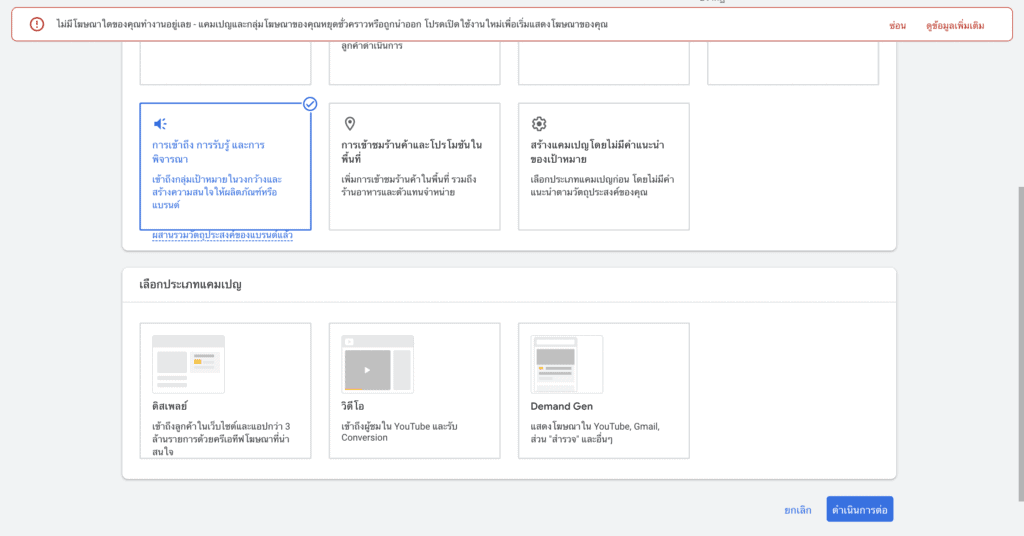This screenshot has width=1024, height=536.
Task: Select store visits and local promotions objective
Action: coord(415,166)
